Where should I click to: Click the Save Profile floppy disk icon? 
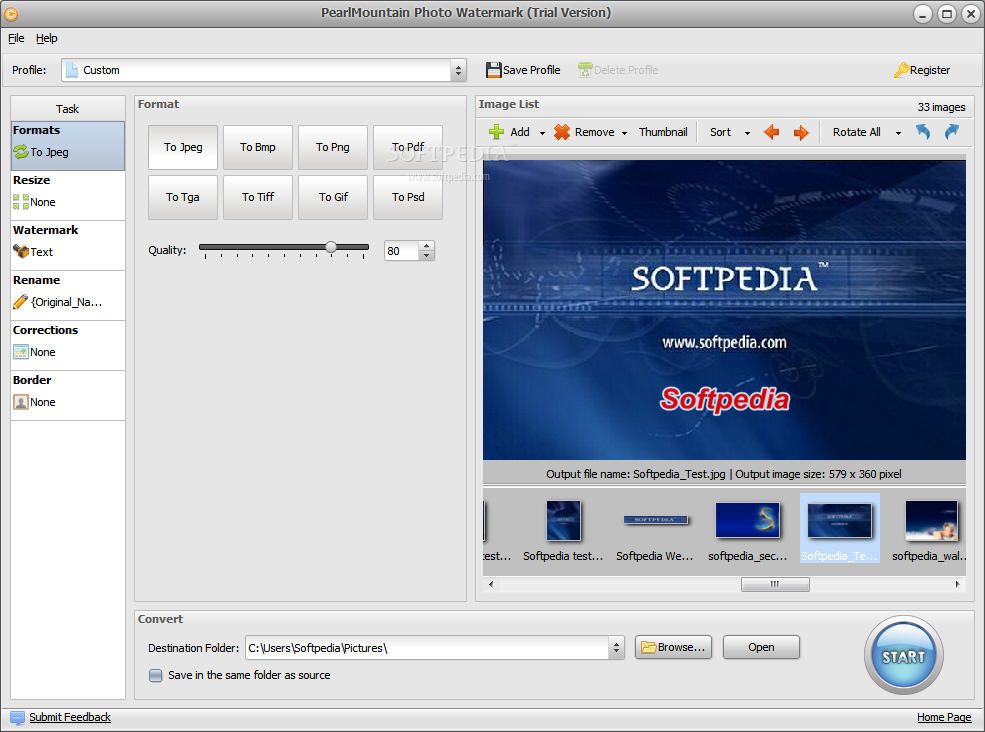[494, 70]
